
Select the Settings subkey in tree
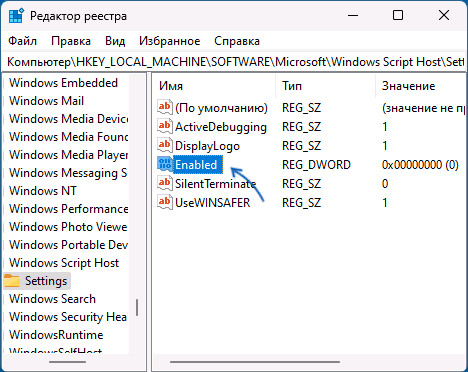pyautogui.click(x=46, y=281)
